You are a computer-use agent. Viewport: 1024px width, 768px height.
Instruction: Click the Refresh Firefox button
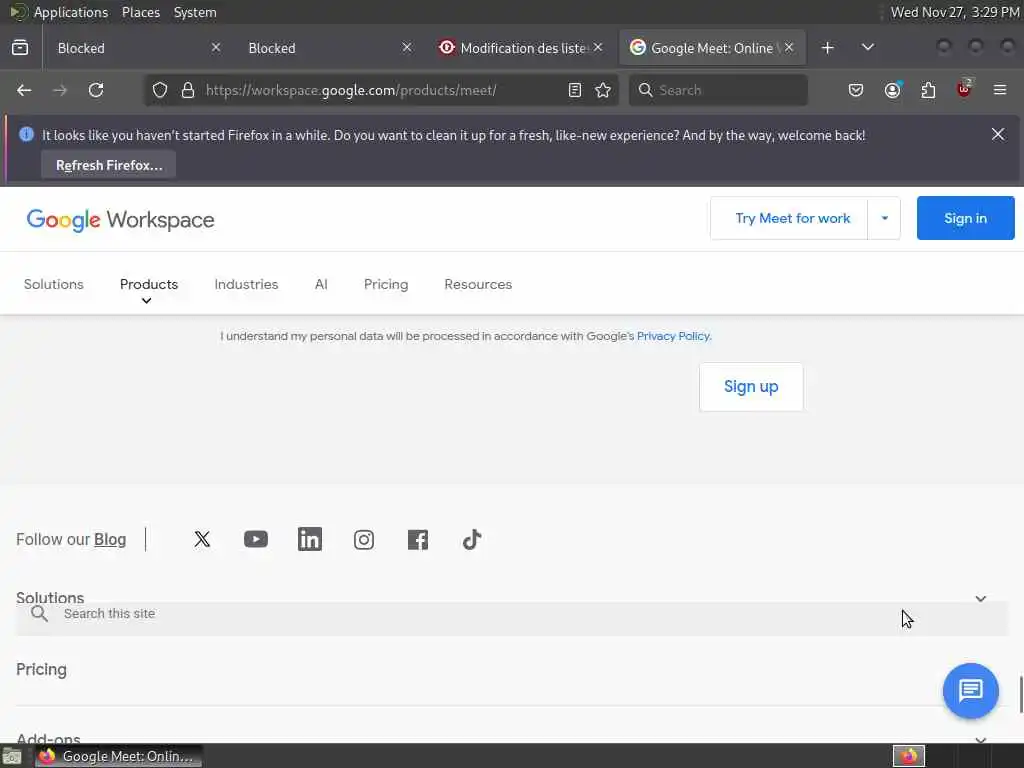point(108,165)
